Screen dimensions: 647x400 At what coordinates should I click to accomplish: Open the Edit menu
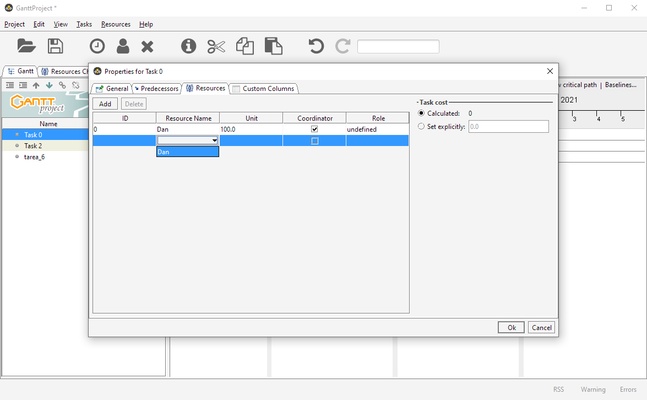39,24
